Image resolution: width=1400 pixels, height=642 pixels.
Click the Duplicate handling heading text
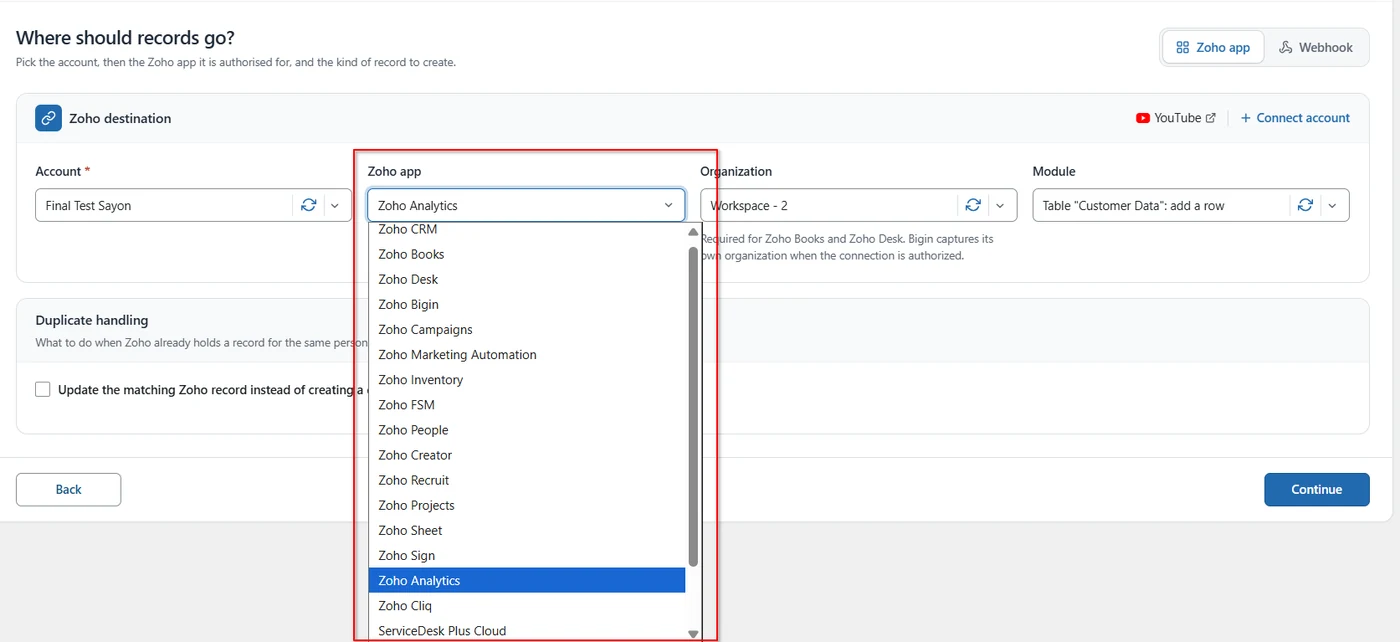(92, 320)
